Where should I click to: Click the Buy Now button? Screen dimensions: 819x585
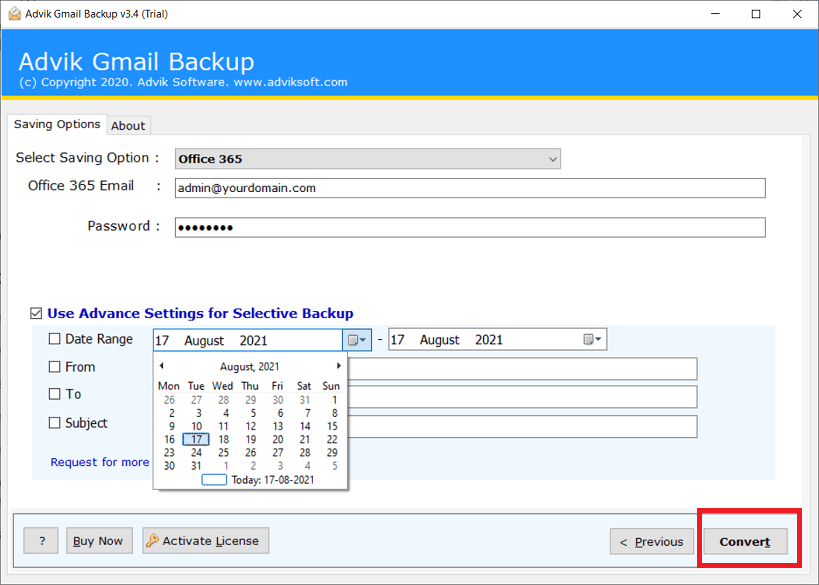(x=98, y=541)
